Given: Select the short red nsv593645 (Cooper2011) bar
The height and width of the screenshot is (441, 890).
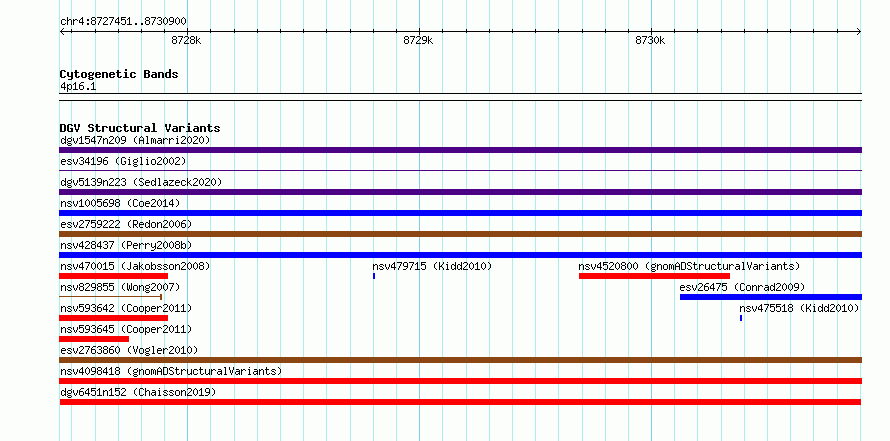Looking at the screenshot, I should tap(94, 339).
